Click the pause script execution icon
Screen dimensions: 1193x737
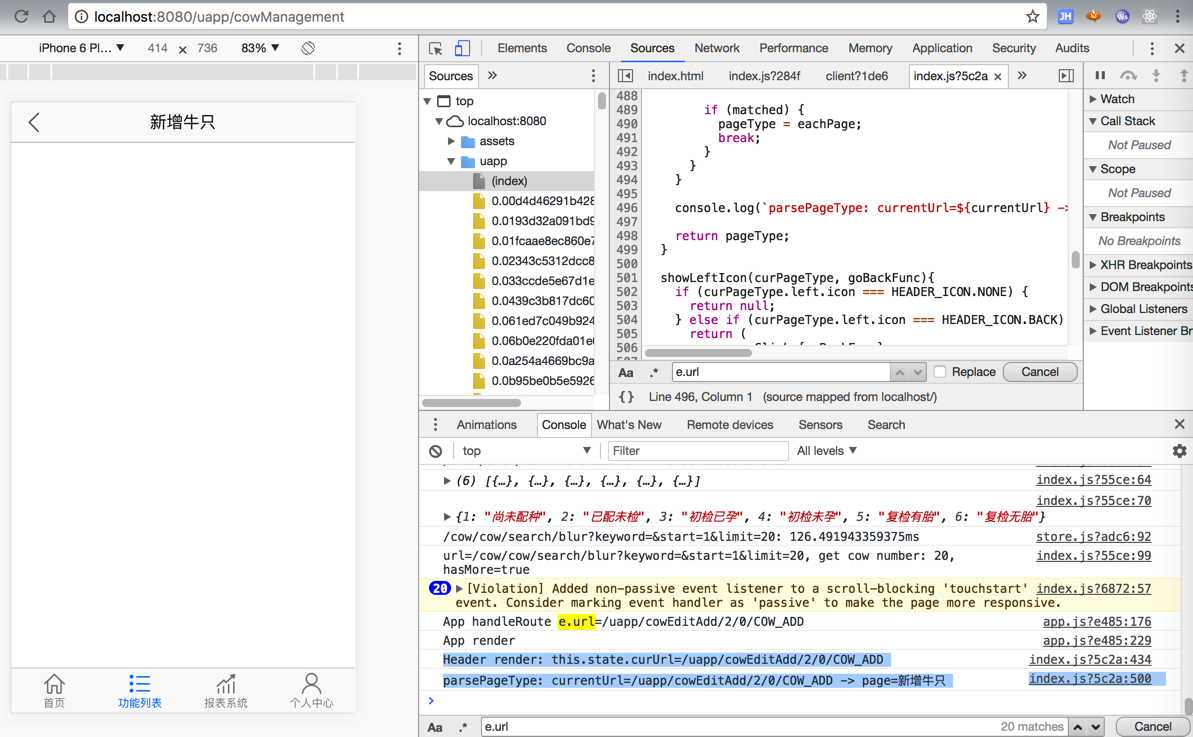tap(1100, 76)
